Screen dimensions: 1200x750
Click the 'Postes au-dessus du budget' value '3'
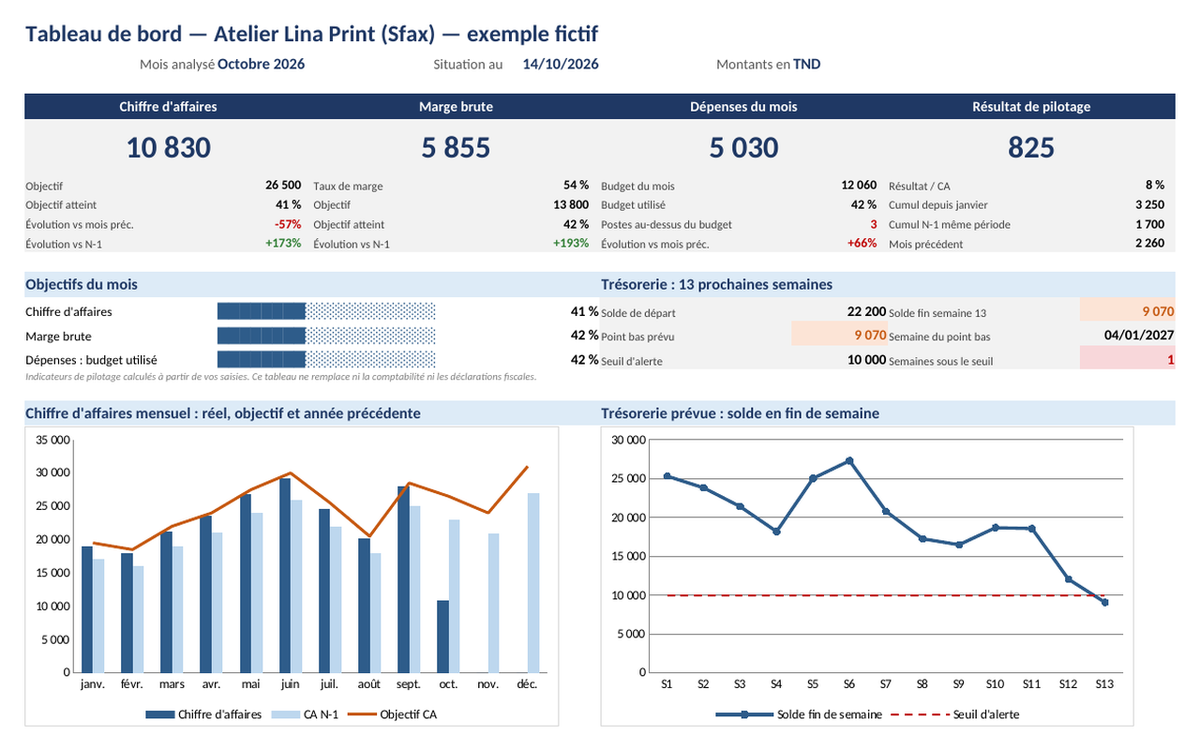pyautogui.click(x=873, y=224)
